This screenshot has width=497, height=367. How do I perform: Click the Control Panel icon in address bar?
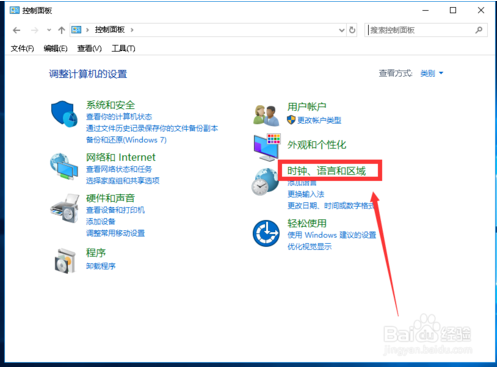click(76, 30)
